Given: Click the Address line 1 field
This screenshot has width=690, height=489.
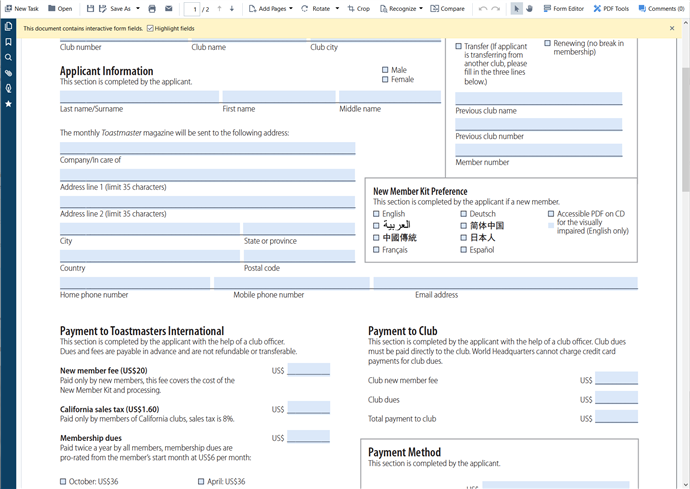Looking at the screenshot, I should point(207,175).
